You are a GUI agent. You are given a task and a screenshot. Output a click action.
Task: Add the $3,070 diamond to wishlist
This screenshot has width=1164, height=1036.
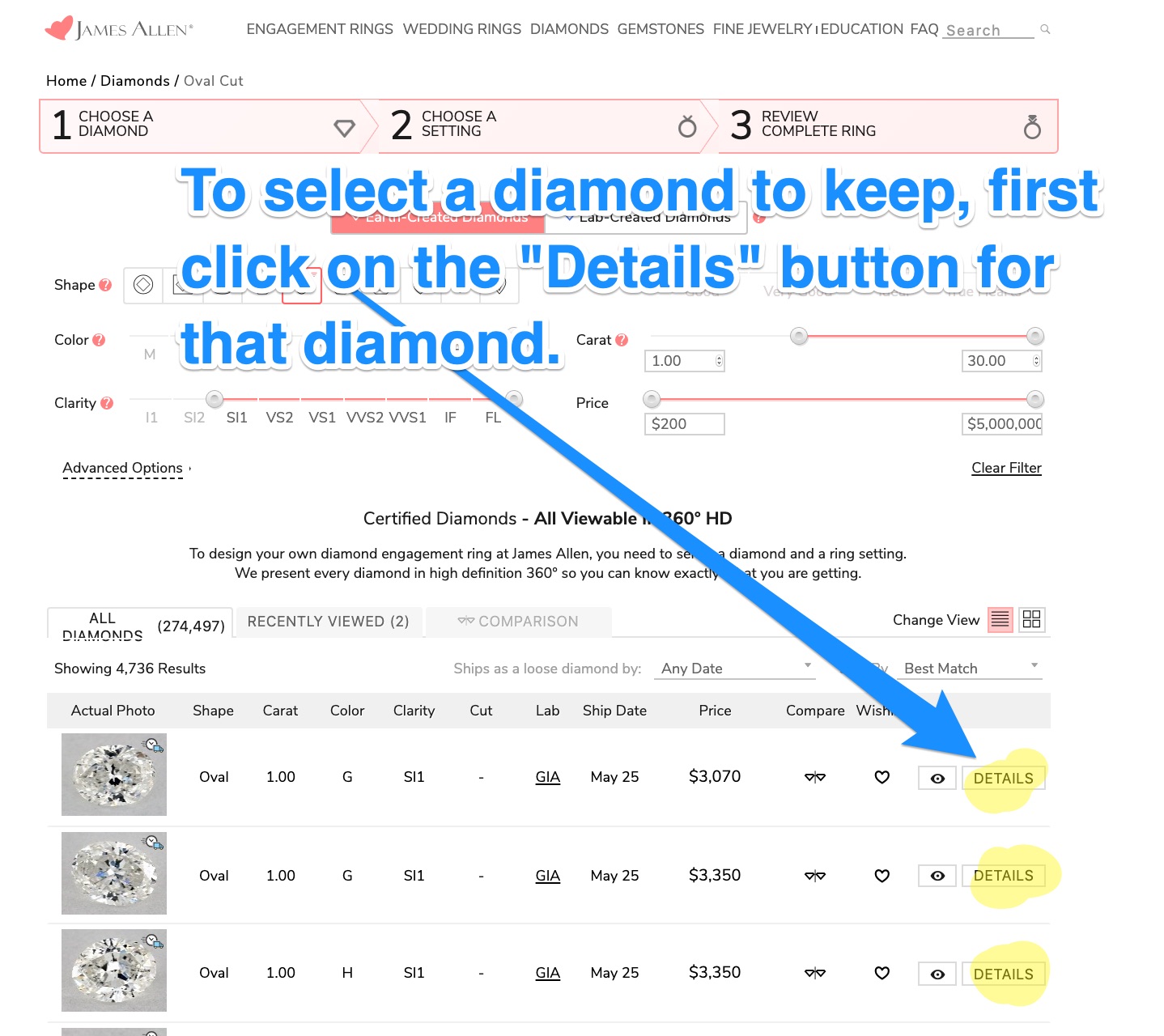(882, 777)
